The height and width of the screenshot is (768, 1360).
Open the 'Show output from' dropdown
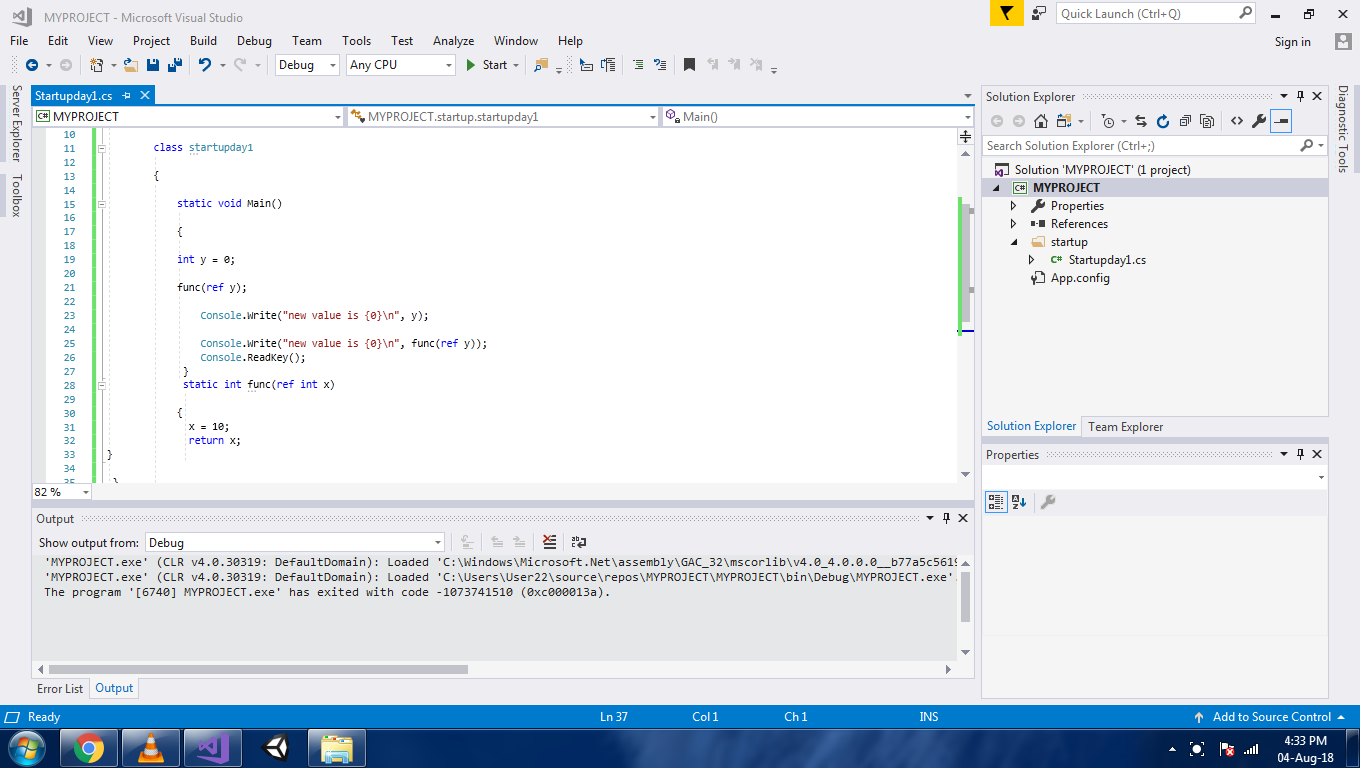(295, 542)
